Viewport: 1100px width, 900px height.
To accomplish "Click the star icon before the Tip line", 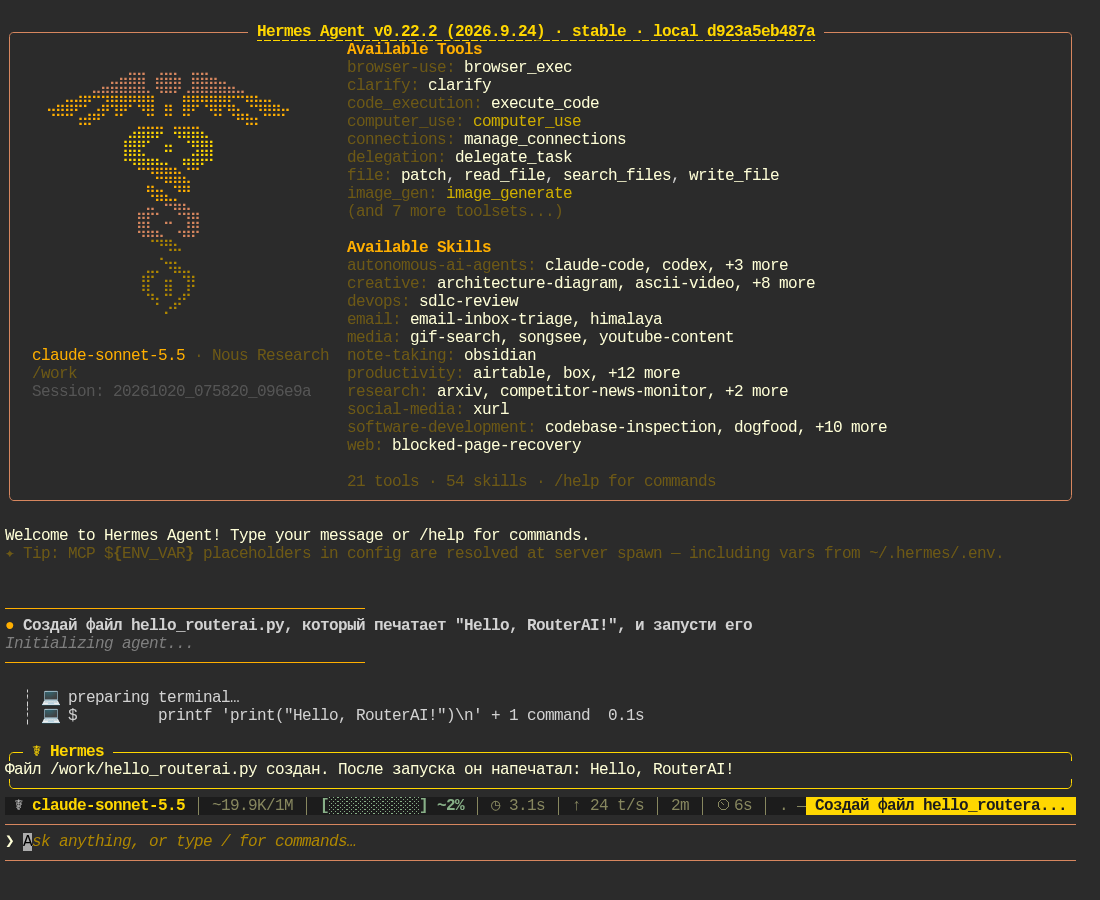I will pyautogui.click(x=10, y=553).
